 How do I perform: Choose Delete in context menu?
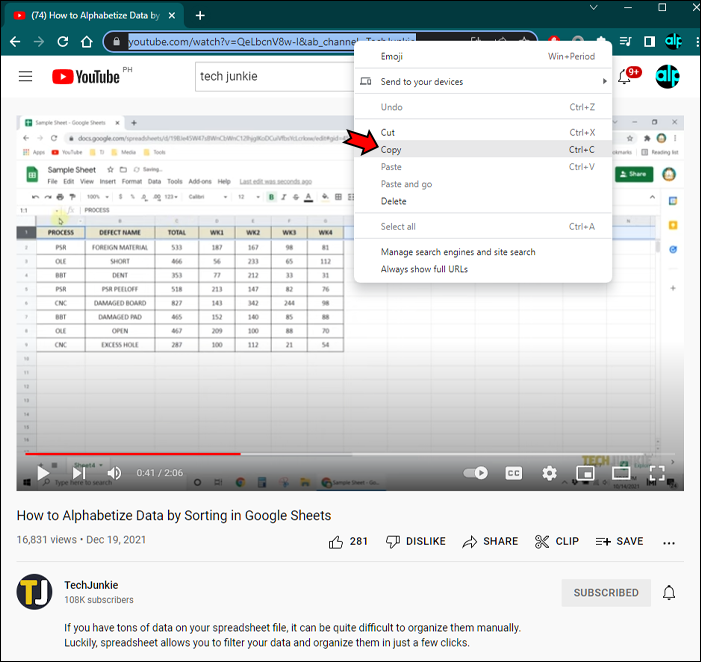point(483,201)
